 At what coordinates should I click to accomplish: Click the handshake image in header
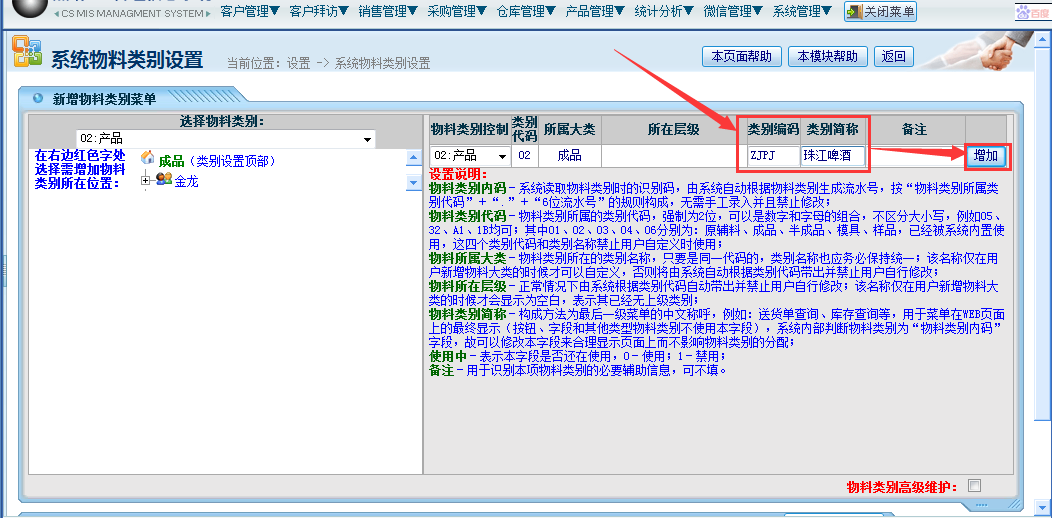point(974,51)
